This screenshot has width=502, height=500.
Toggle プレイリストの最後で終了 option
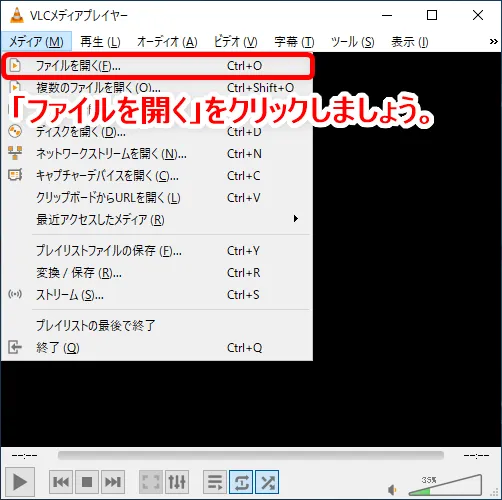click(157, 325)
